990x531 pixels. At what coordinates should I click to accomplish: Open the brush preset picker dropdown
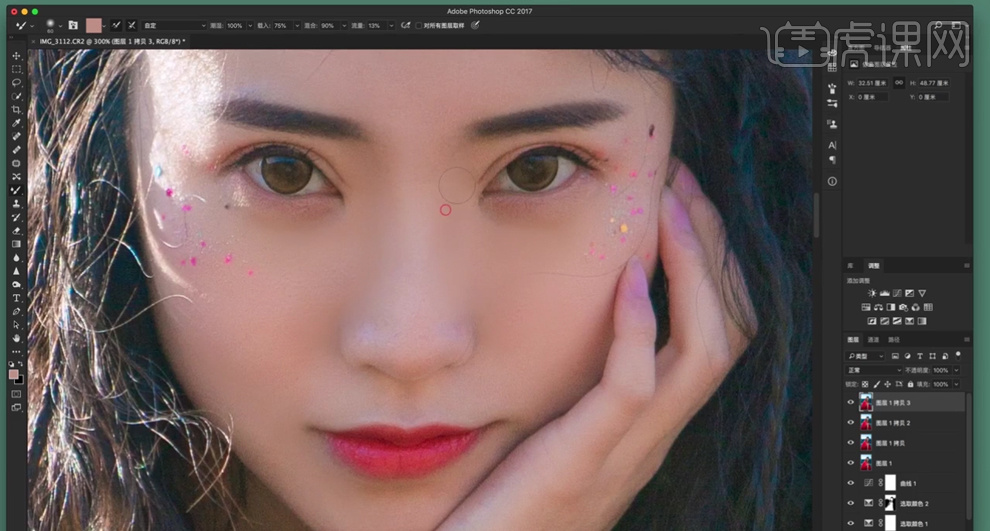(60, 26)
